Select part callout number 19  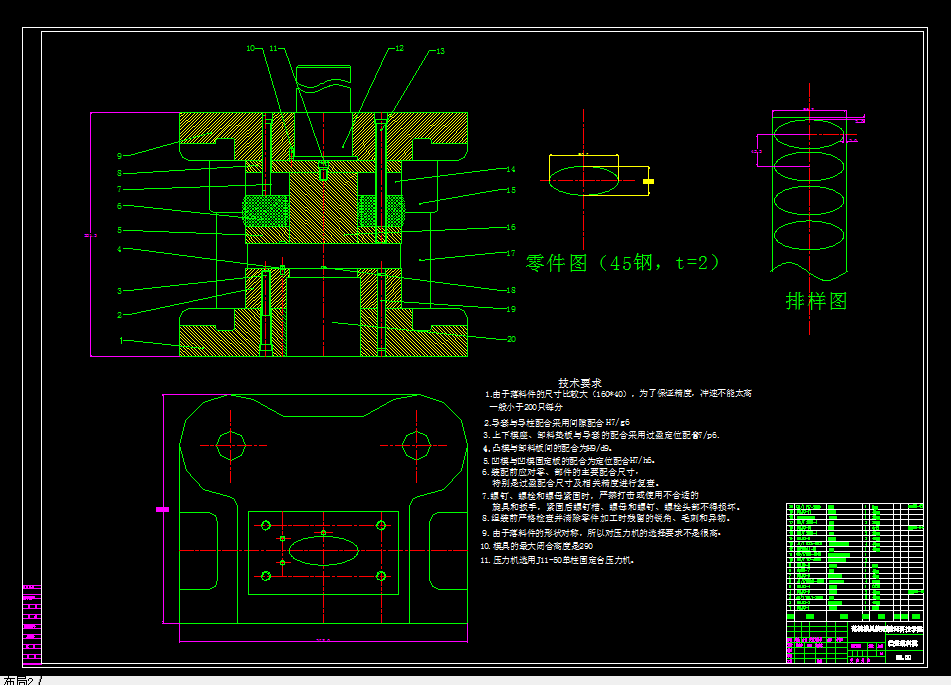click(511, 309)
